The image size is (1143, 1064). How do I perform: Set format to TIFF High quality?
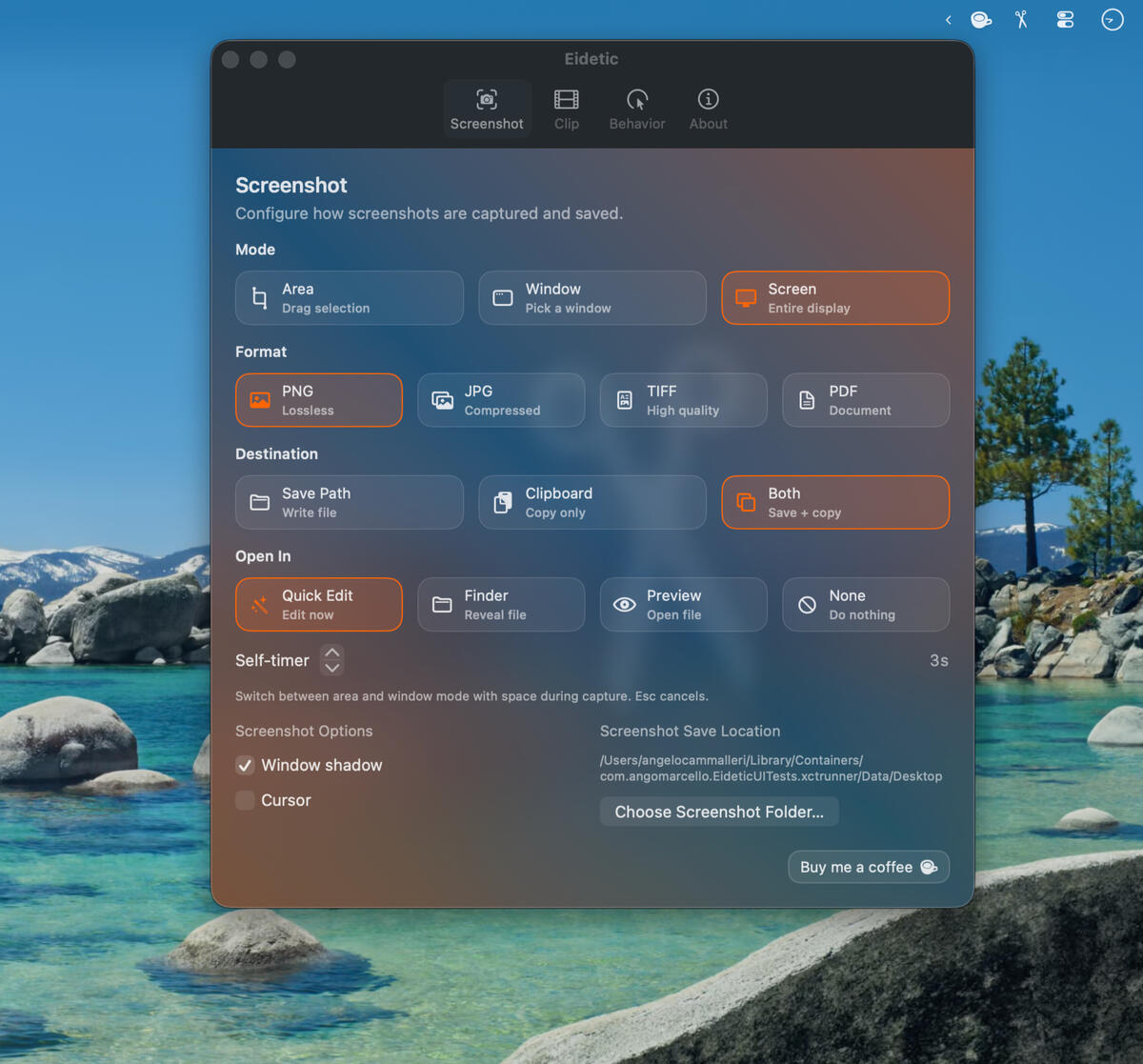coord(684,400)
